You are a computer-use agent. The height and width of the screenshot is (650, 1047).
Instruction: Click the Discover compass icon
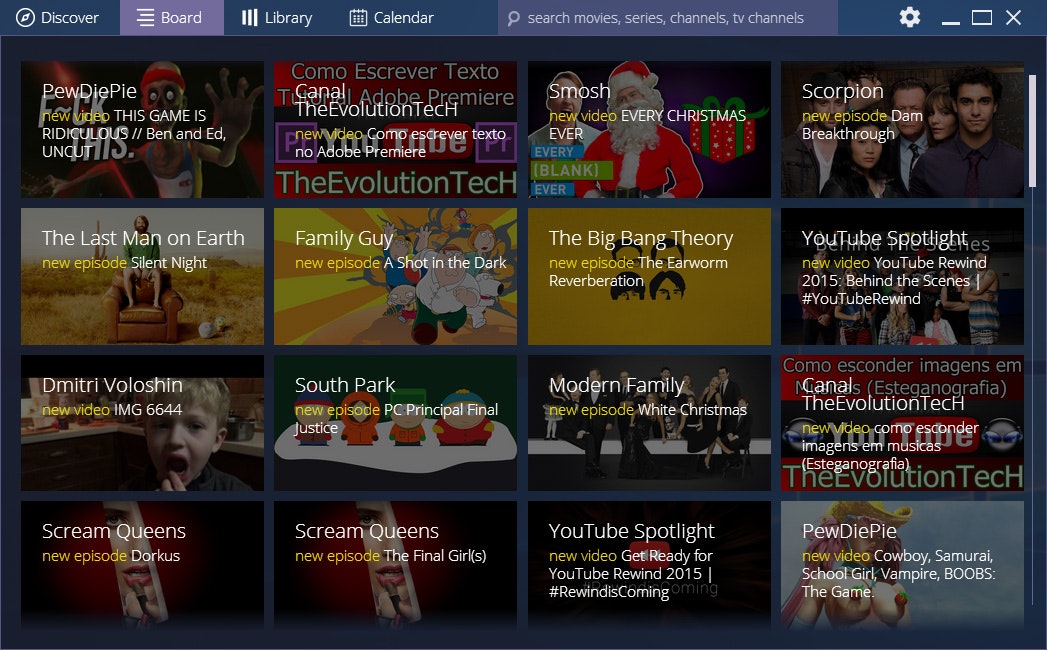pyautogui.click(x=25, y=17)
